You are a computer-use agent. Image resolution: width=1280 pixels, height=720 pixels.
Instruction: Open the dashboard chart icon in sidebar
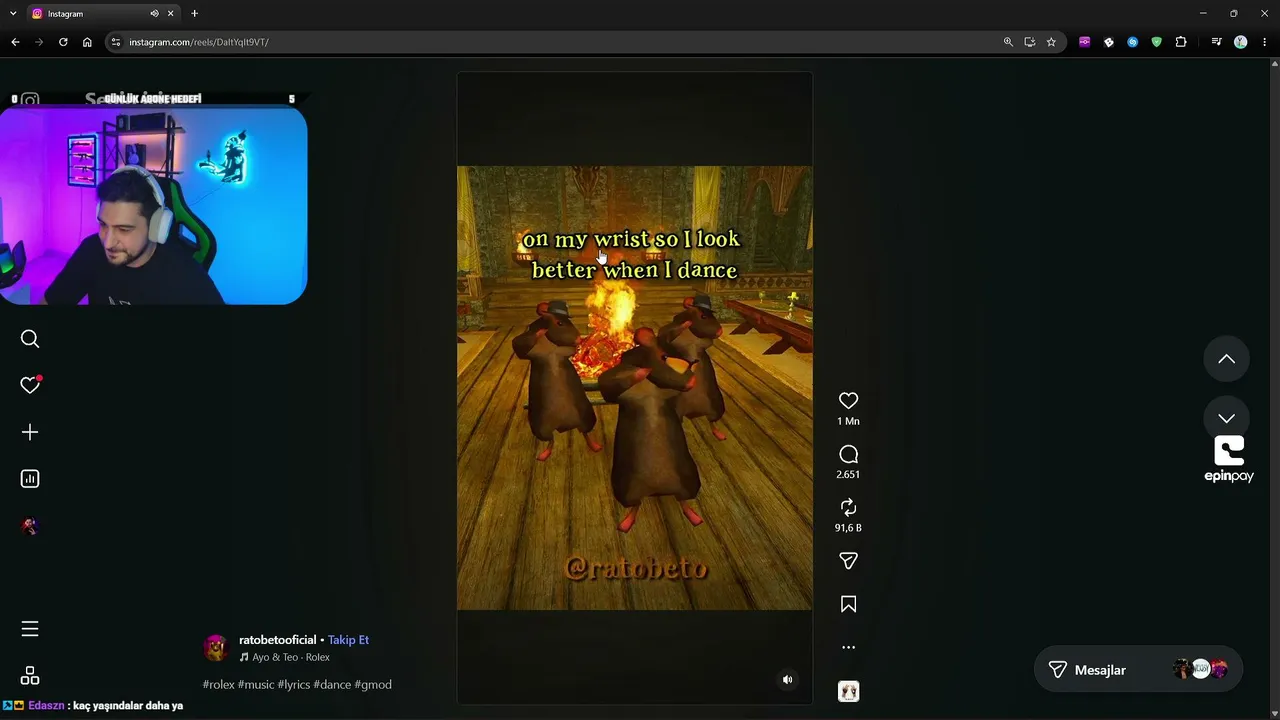click(x=30, y=479)
